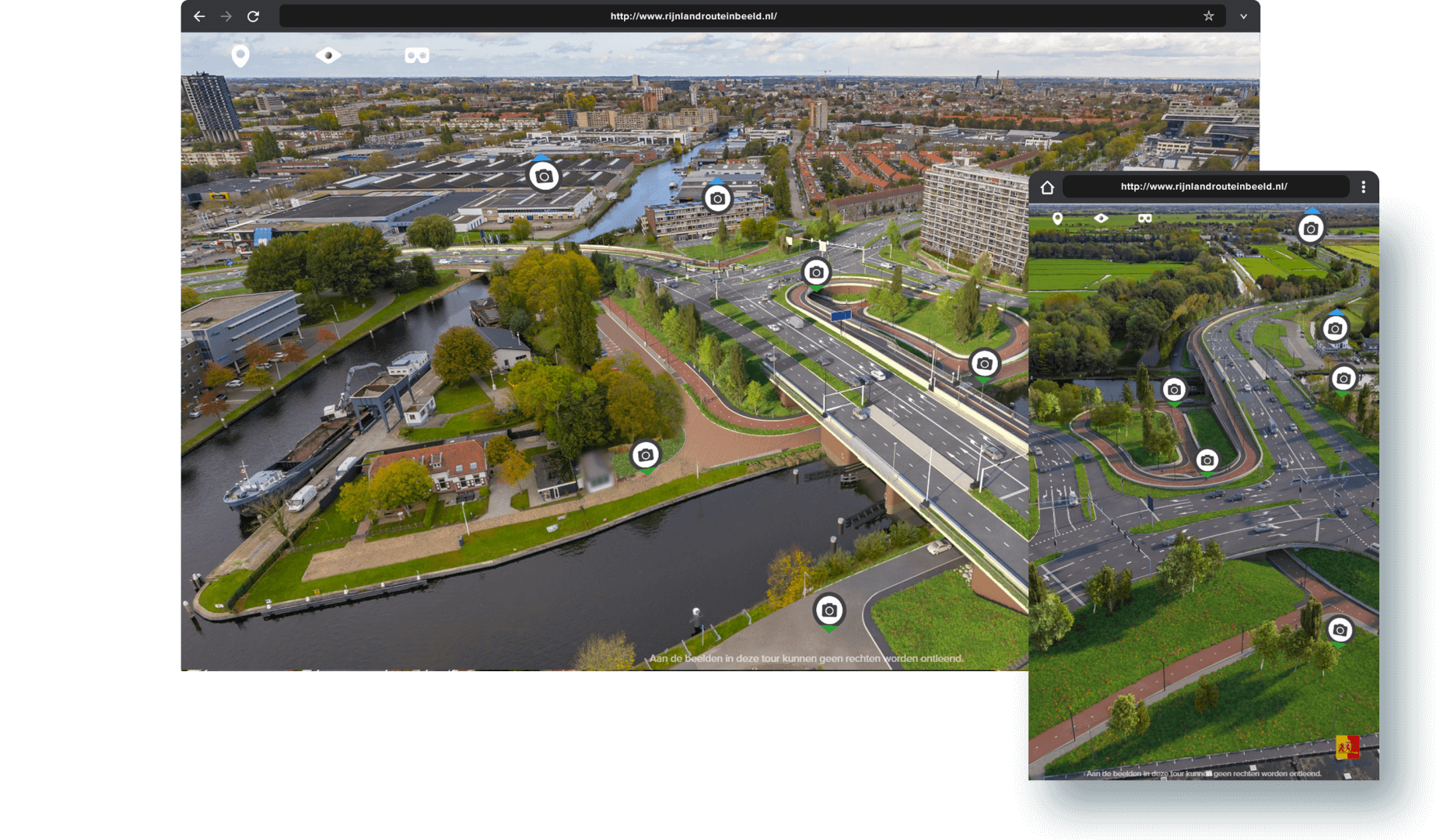Click the red-yellow crest logo in mobile view
Image resolution: width=1440 pixels, height=840 pixels.
coord(1347,747)
